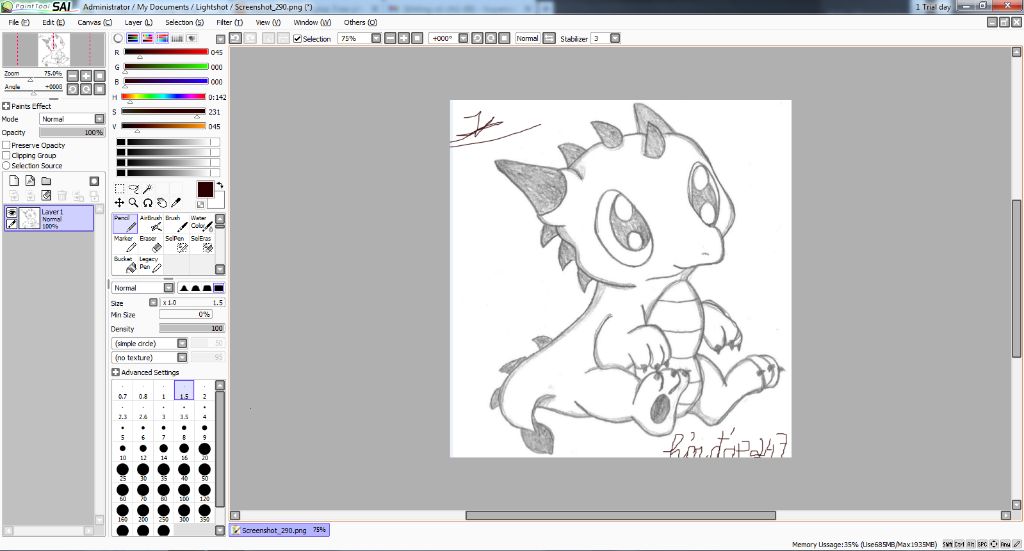
Task: Toggle the Selection checkbox in toolbar
Action: (297, 39)
